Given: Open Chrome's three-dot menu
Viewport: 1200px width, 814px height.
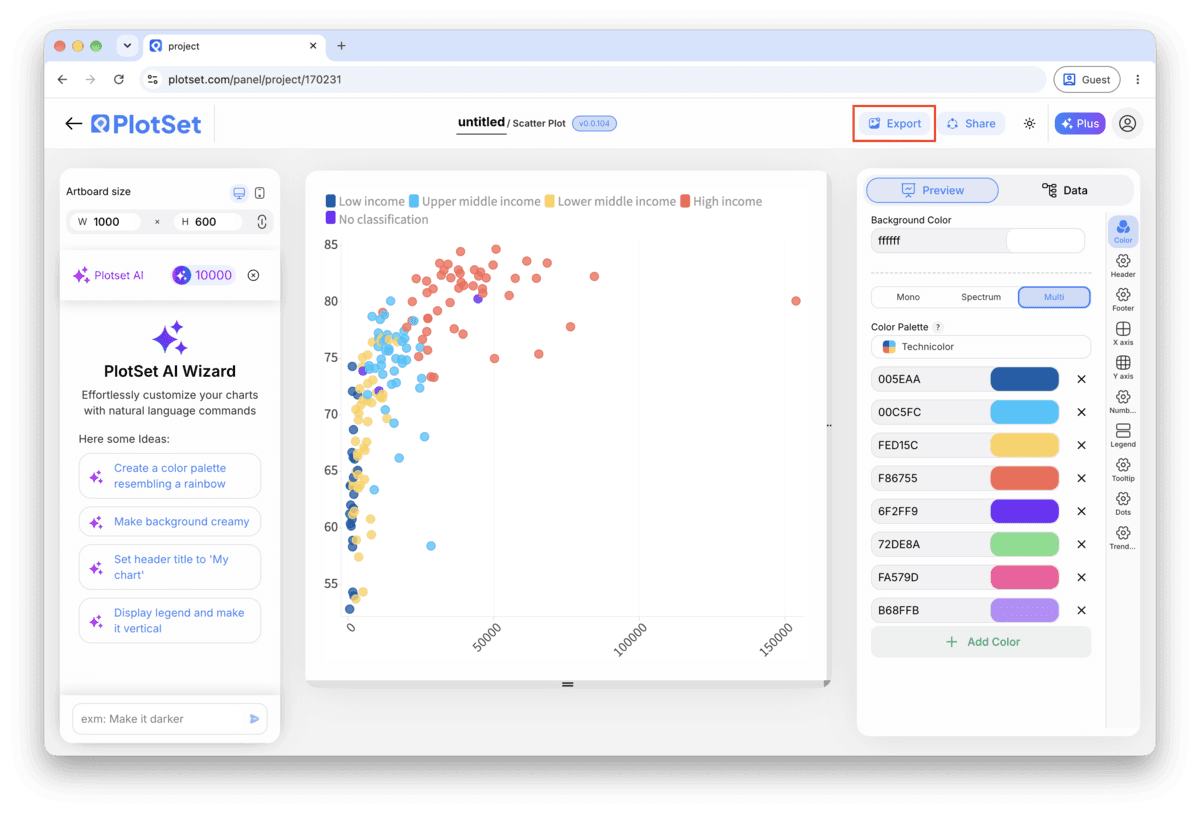Looking at the screenshot, I should point(1138,79).
